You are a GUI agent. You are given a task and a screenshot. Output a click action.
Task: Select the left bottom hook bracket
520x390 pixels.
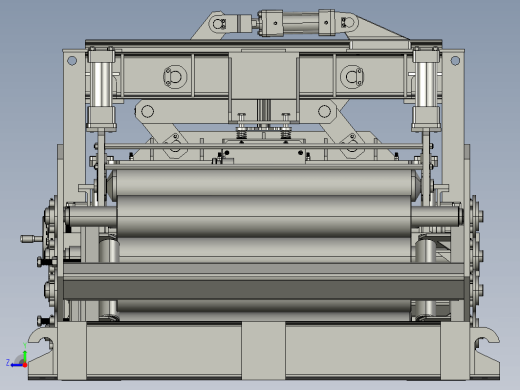pos(42,353)
